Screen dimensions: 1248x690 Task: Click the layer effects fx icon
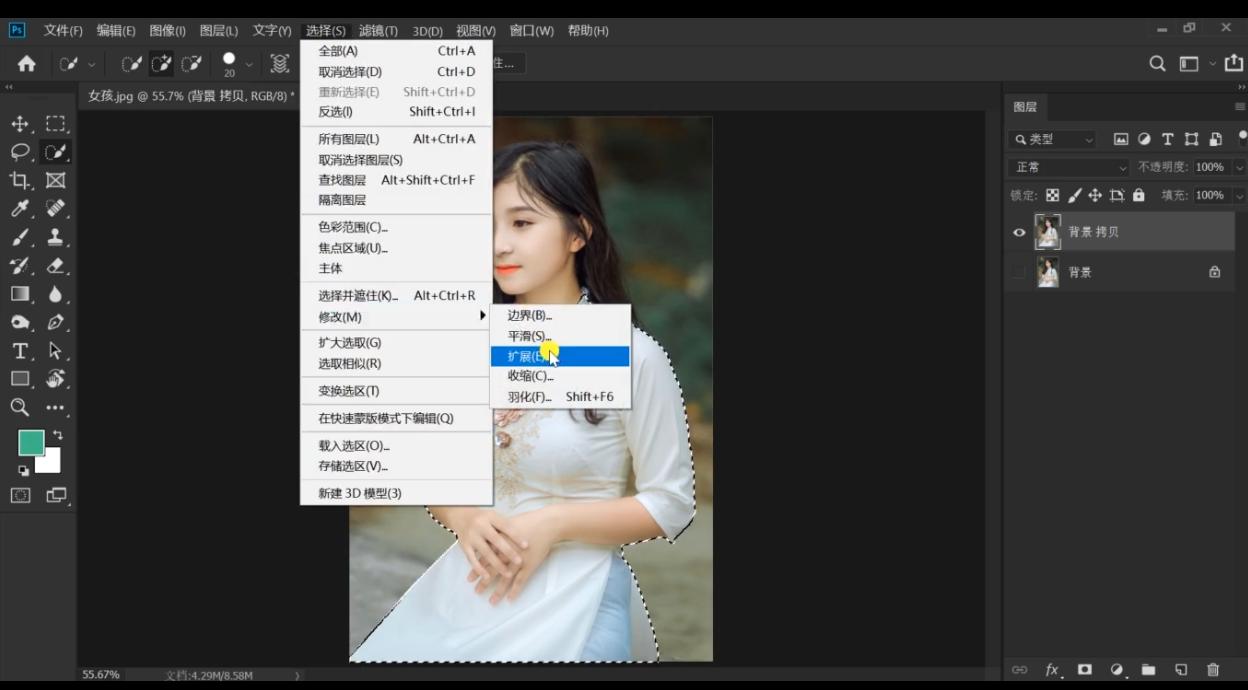1050,670
